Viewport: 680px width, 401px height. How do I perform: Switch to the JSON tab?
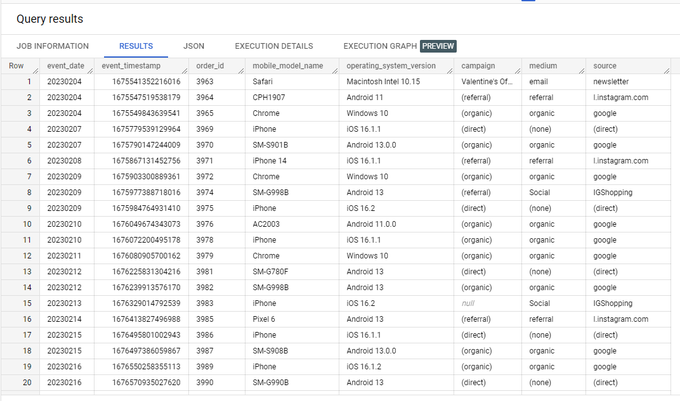[x=194, y=46]
